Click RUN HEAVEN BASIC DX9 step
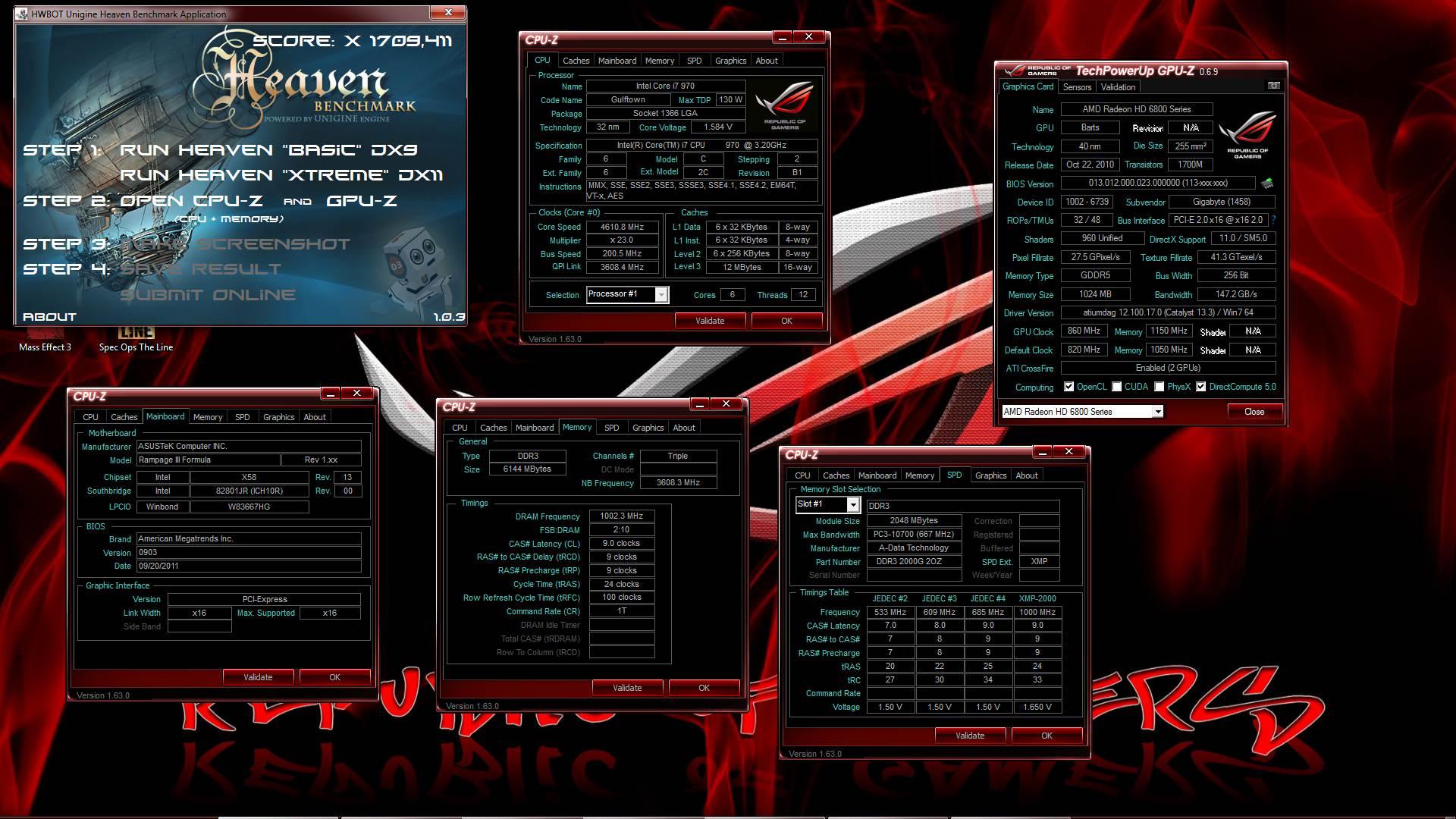Viewport: 1456px width, 819px height. click(268, 150)
